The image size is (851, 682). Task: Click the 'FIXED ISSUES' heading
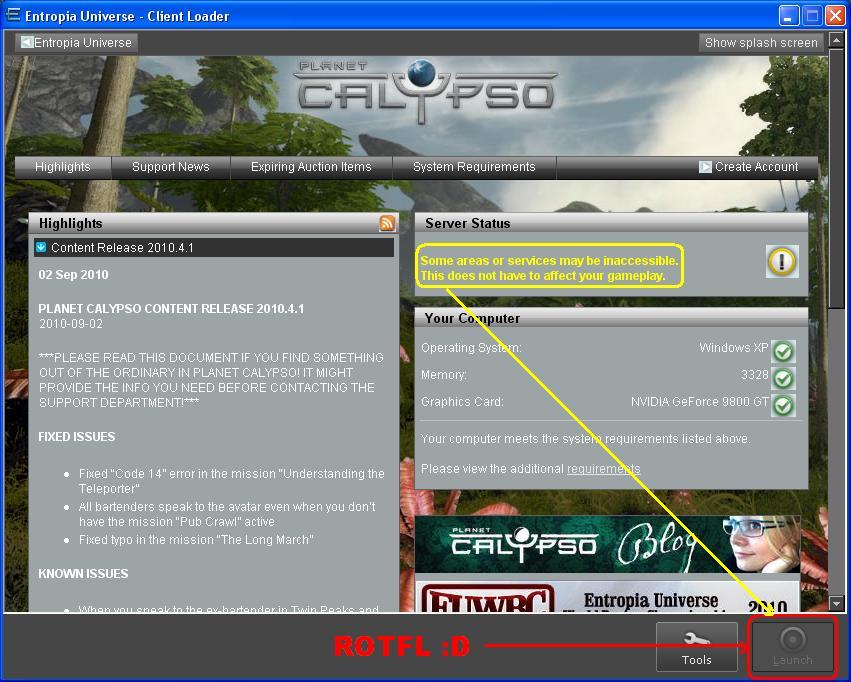click(77, 437)
